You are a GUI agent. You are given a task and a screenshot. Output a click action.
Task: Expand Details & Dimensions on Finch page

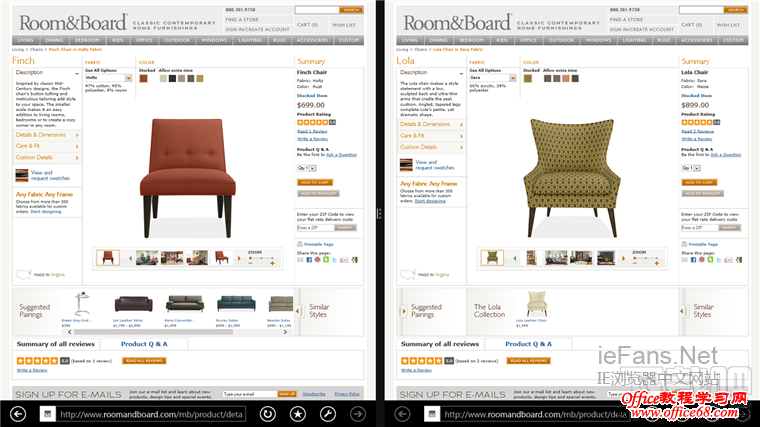coord(47,135)
